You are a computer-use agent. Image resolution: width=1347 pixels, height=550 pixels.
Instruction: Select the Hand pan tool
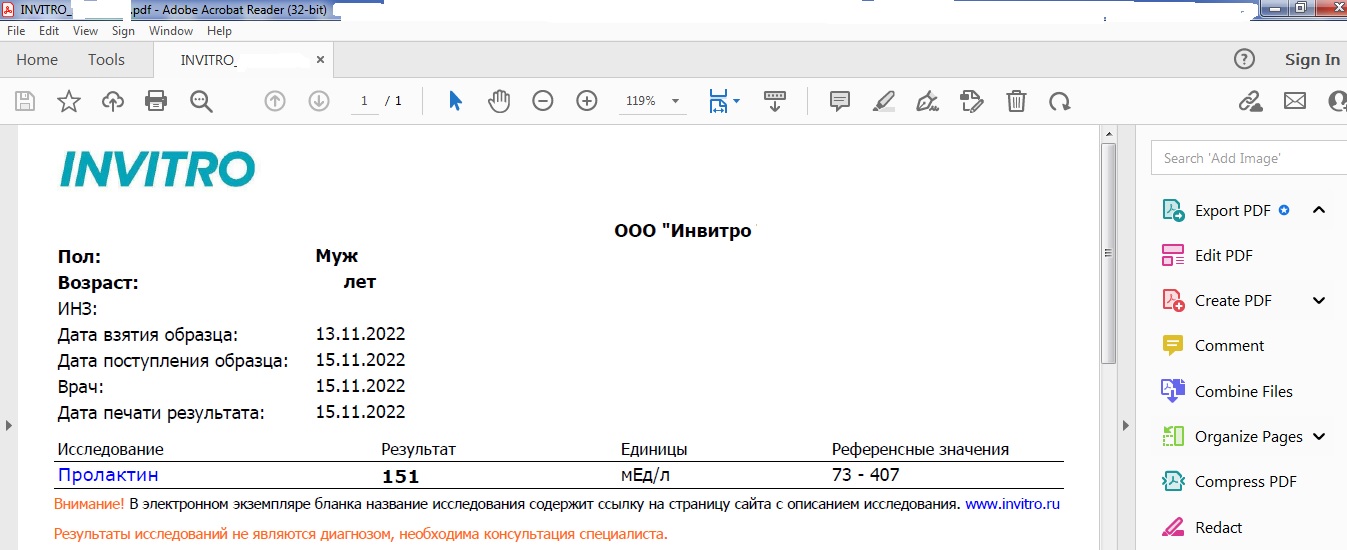499,101
